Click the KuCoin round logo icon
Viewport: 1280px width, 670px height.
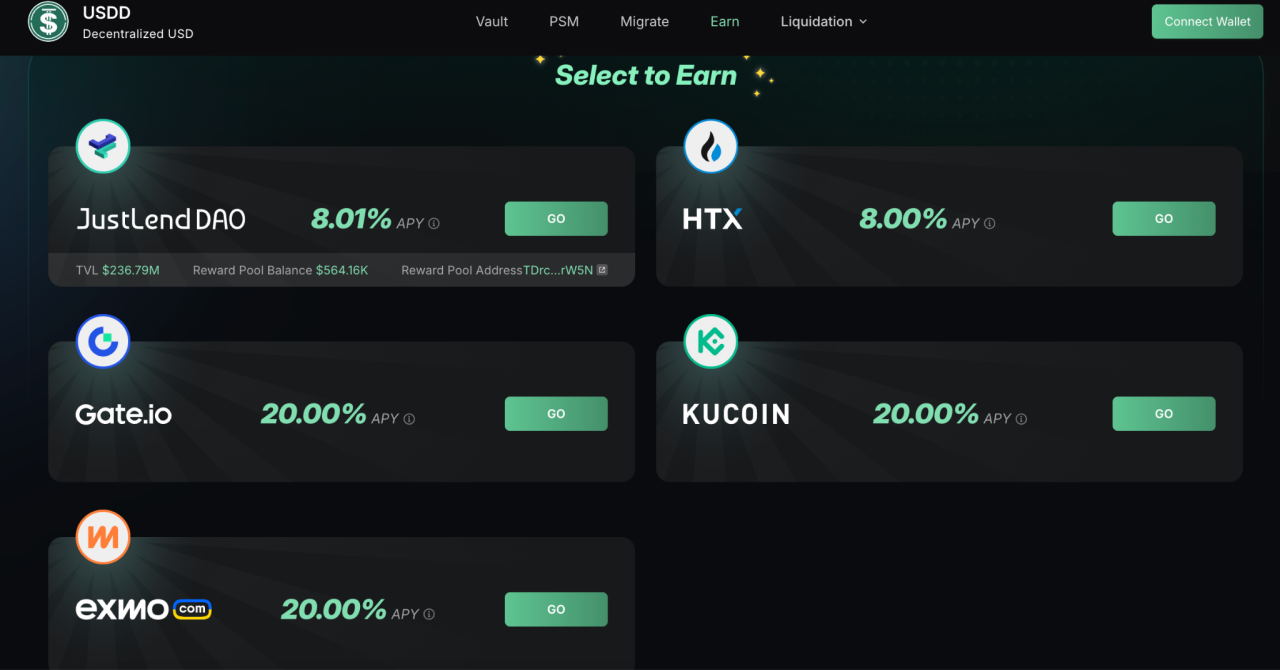[x=711, y=342]
